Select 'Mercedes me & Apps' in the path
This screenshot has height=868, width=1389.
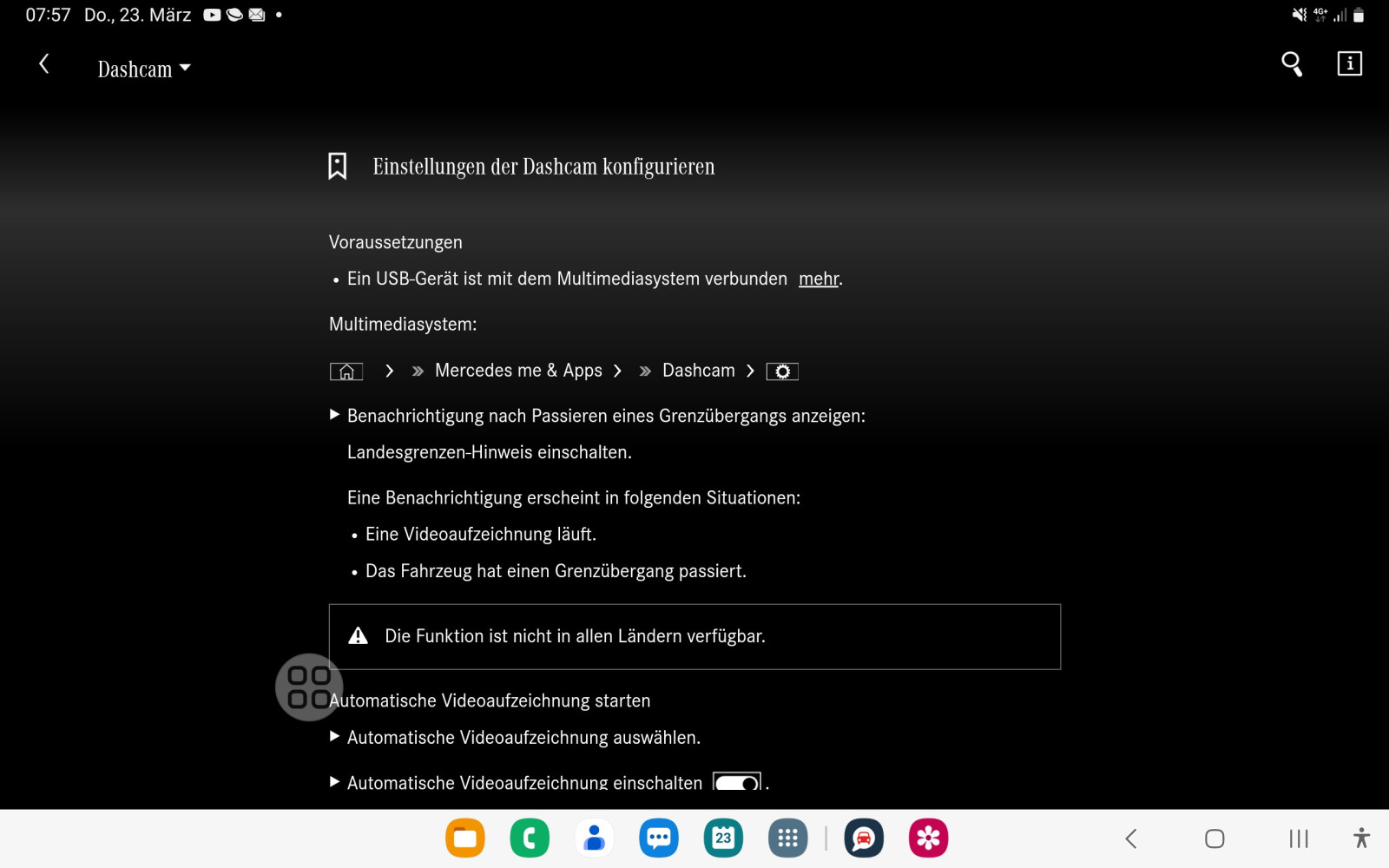pyautogui.click(x=518, y=371)
